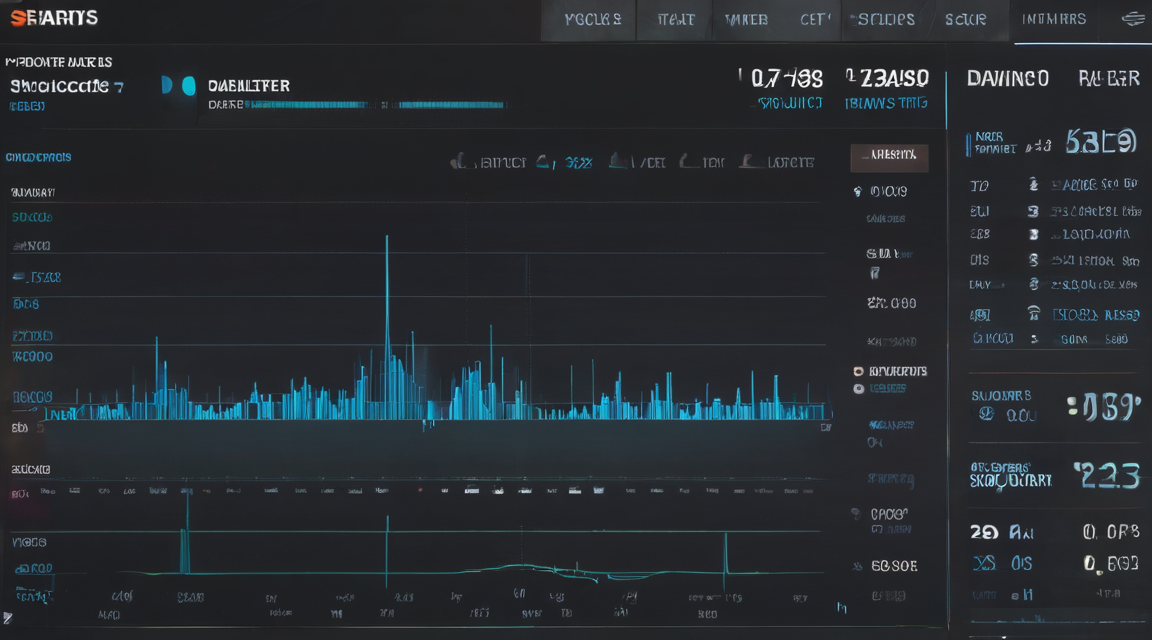The image size is (1152, 640).
Task: Select the teal-highlighted legend icon above the chart
Action: pyautogui.click(x=544, y=162)
